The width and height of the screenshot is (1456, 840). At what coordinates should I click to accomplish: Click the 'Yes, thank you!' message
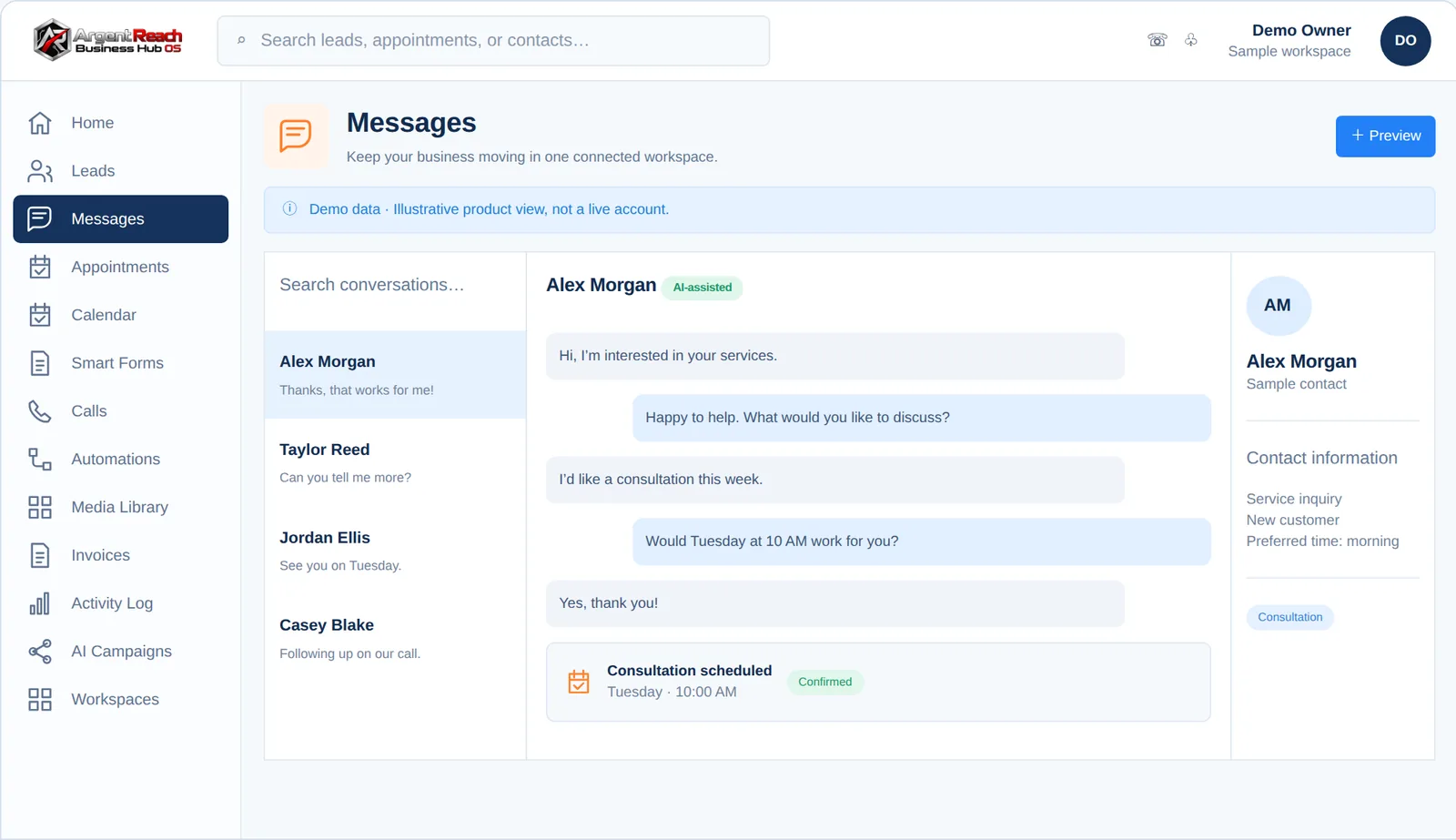[835, 603]
